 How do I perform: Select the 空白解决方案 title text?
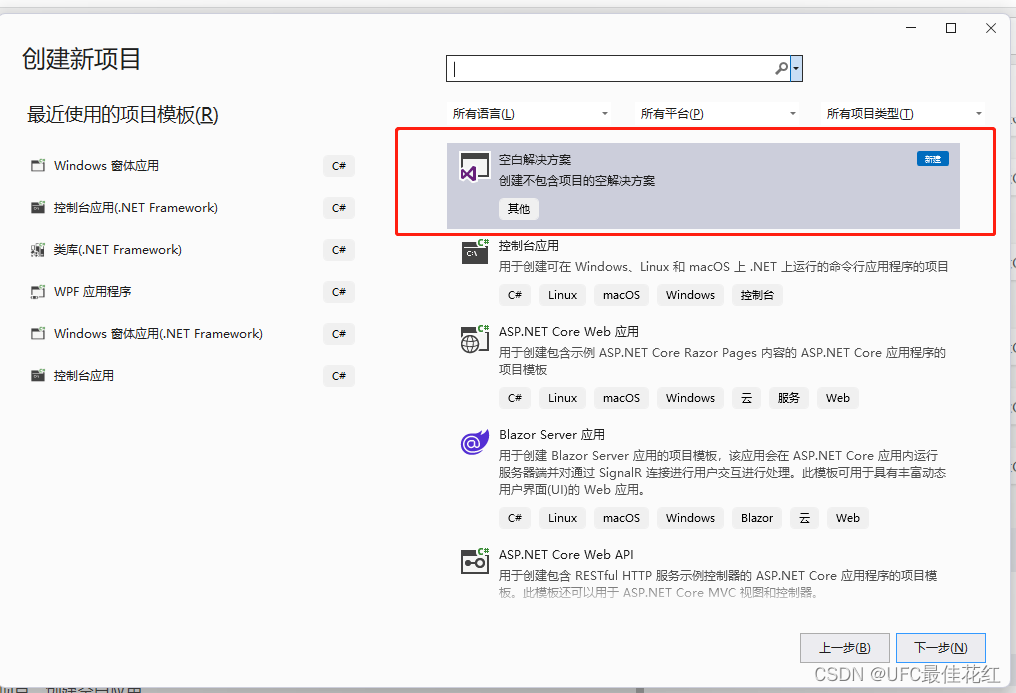pos(535,159)
